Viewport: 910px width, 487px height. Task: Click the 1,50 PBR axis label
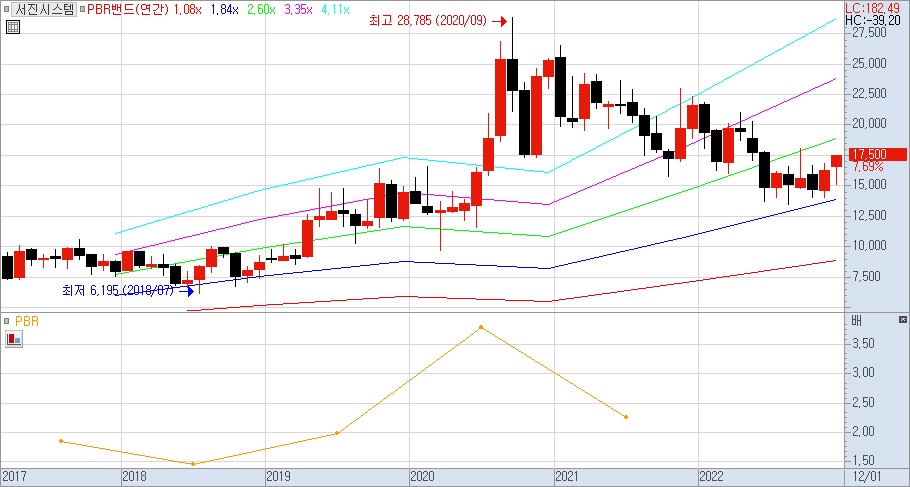tap(864, 460)
